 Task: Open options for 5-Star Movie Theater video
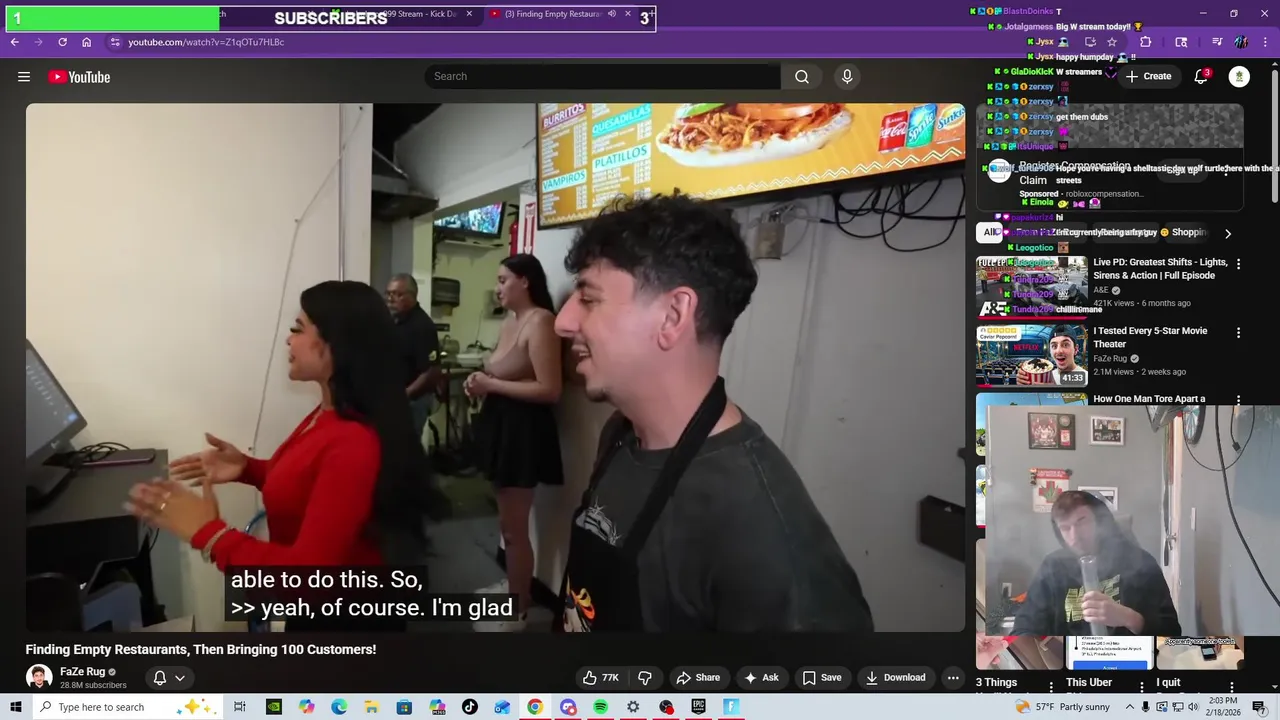click(1238, 332)
